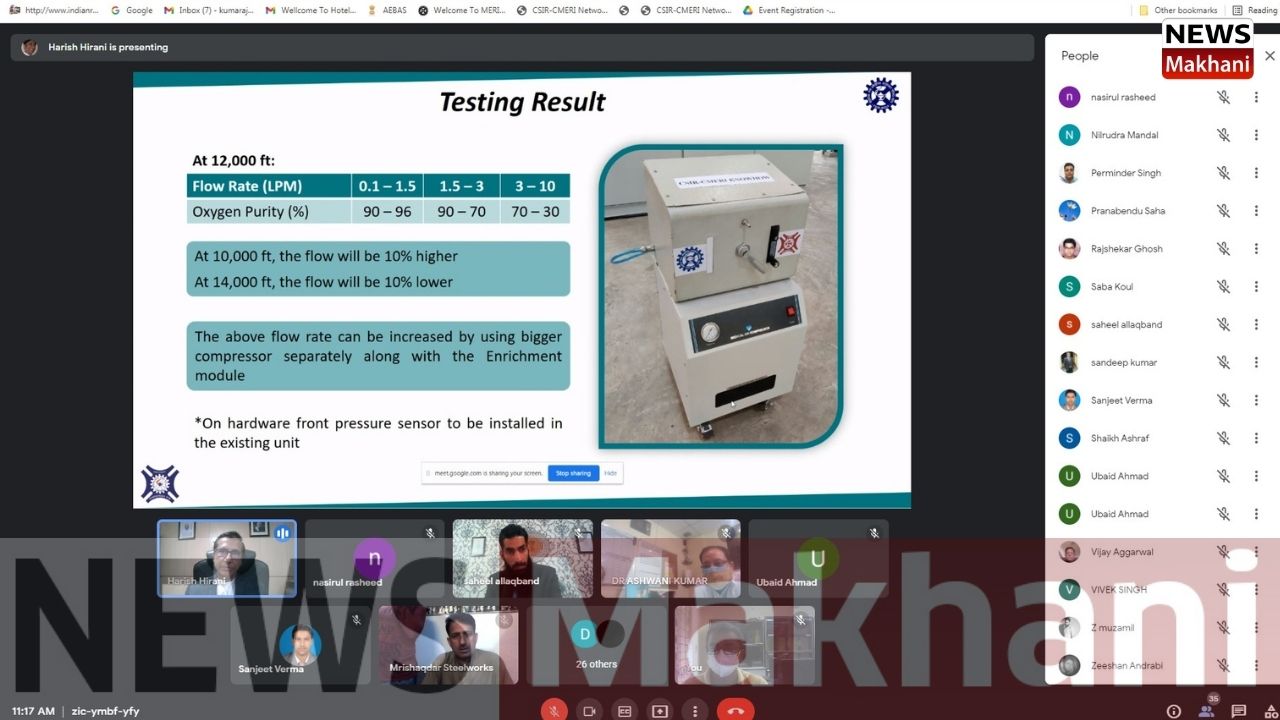Close the People side panel

point(1269,56)
